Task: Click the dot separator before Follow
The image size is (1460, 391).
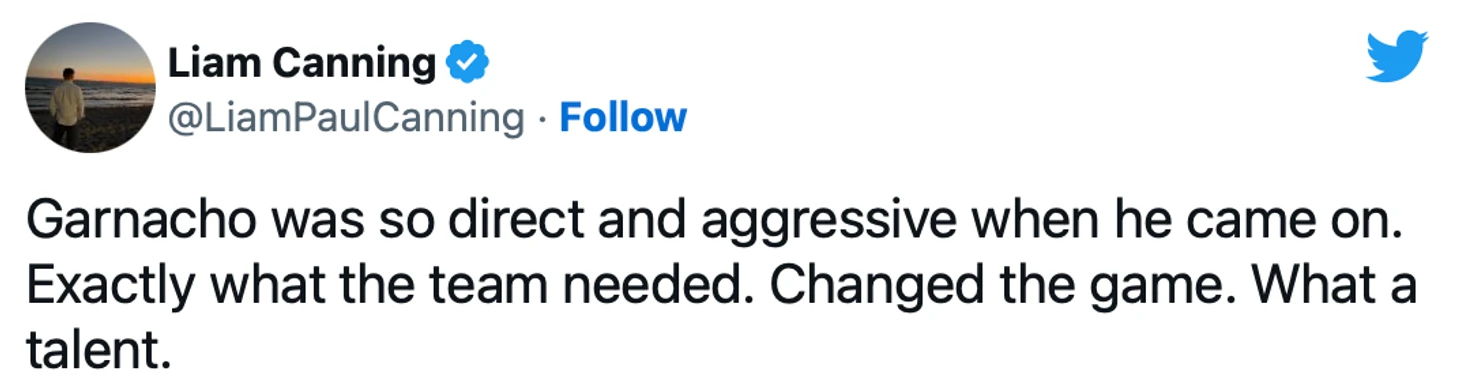Action: pyautogui.click(x=541, y=120)
